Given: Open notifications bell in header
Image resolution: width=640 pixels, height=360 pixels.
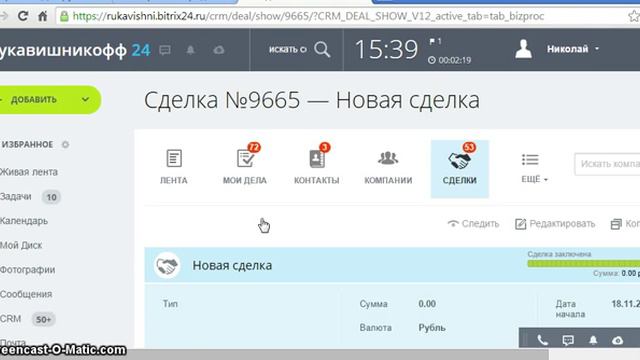Looking at the screenshot, I should 191,50.
